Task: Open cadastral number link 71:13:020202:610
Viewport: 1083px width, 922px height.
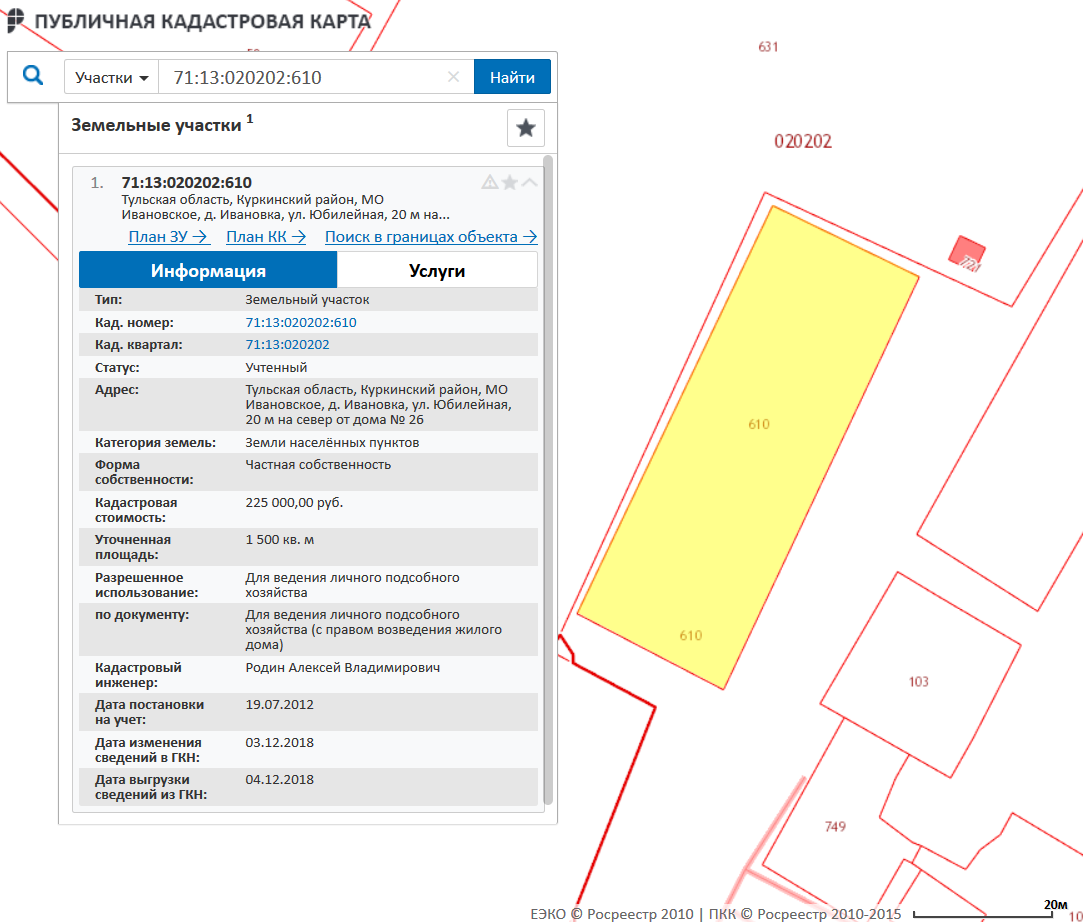Action: click(300, 322)
